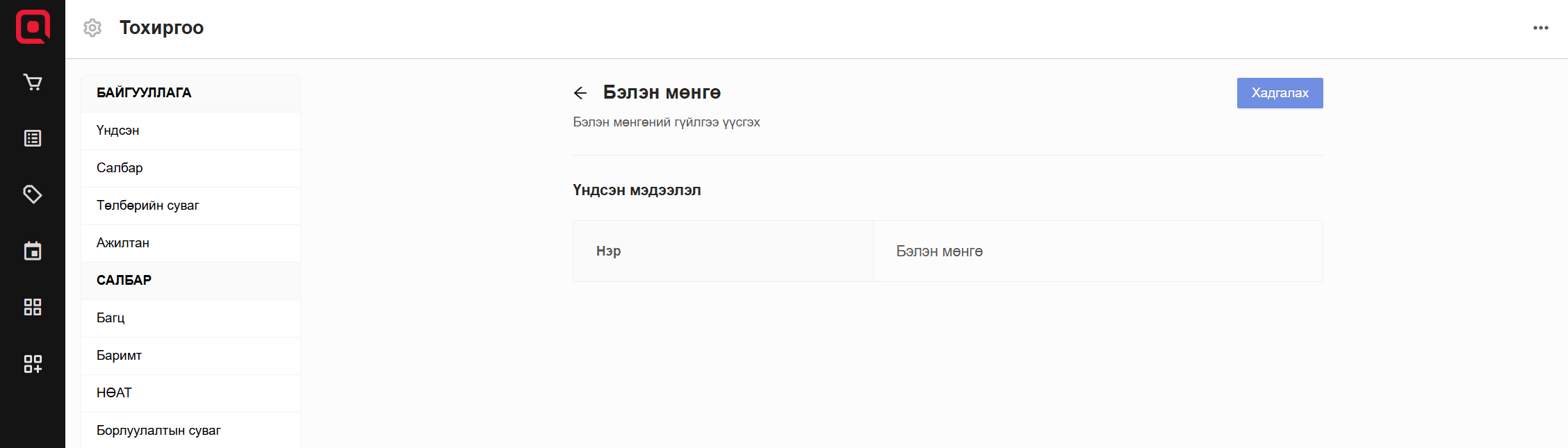
Task: Open Багц settings page
Action: coord(111,318)
